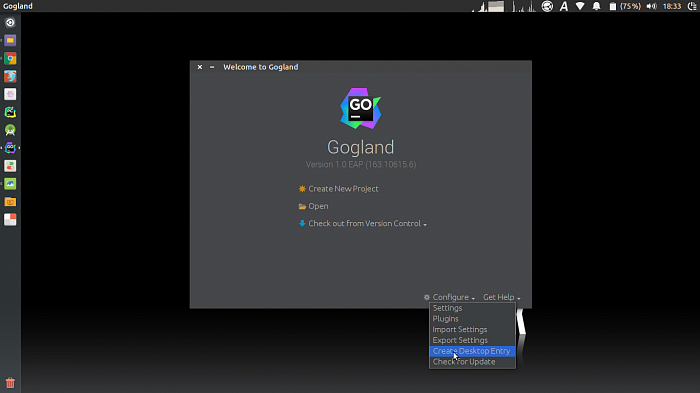Minimize the Welcome to Gogland window
Viewport: 700px width, 393px height.
pos(212,67)
